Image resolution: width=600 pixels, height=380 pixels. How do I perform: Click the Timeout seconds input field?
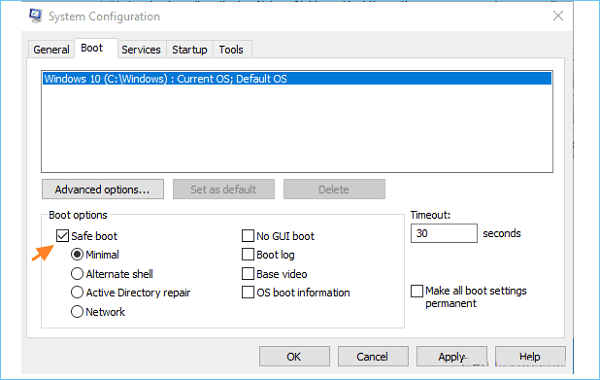[x=444, y=233]
